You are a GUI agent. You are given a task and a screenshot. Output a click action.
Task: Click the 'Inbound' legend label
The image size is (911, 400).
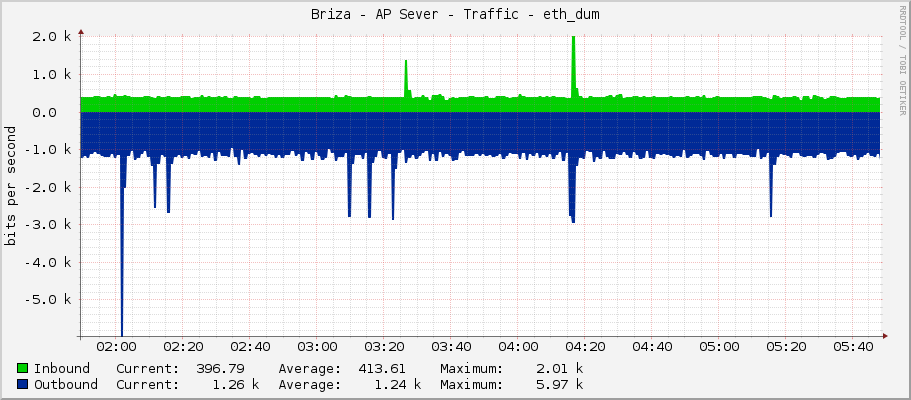62,369
